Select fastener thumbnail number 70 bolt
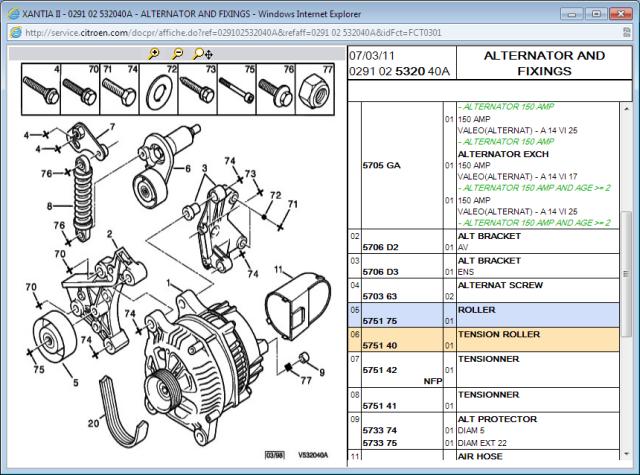The width and height of the screenshot is (640, 475). point(80,89)
